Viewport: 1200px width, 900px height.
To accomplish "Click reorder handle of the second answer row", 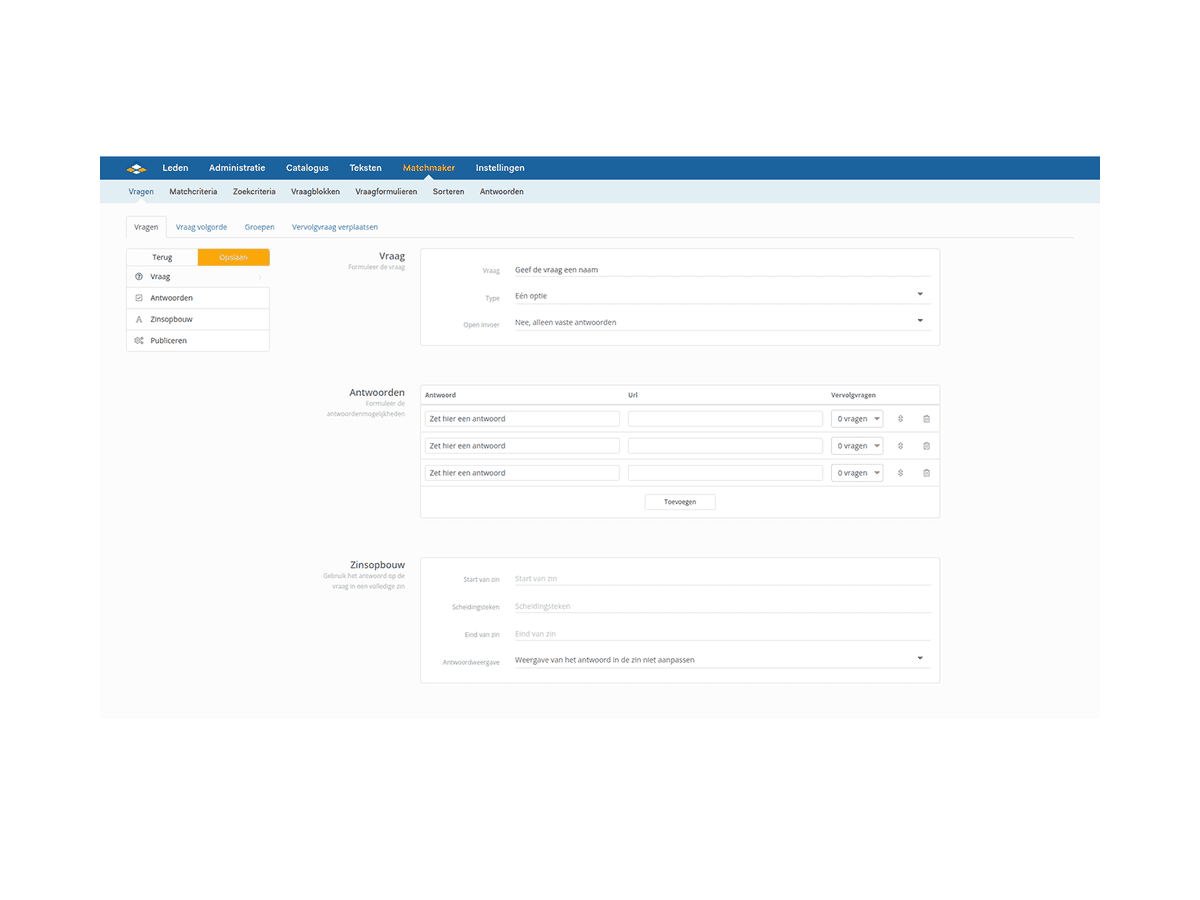I will 900,446.
